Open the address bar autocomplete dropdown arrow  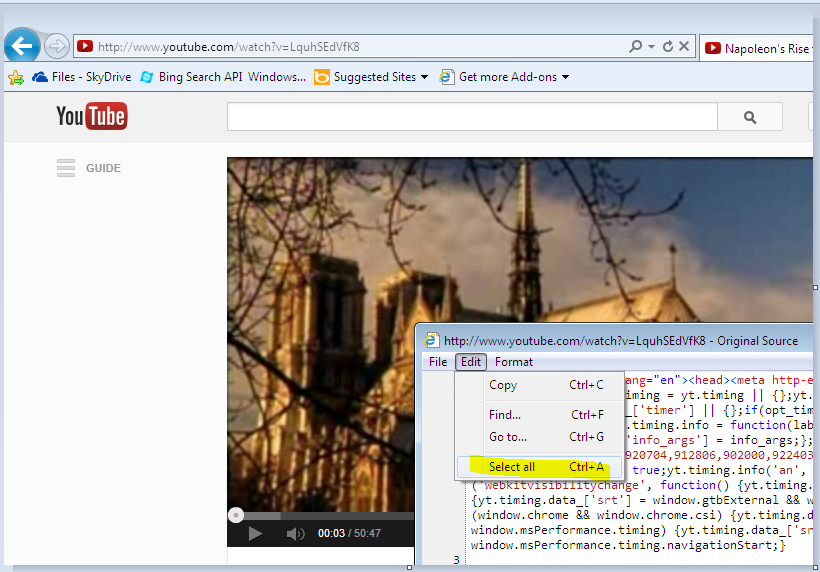[651, 47]
